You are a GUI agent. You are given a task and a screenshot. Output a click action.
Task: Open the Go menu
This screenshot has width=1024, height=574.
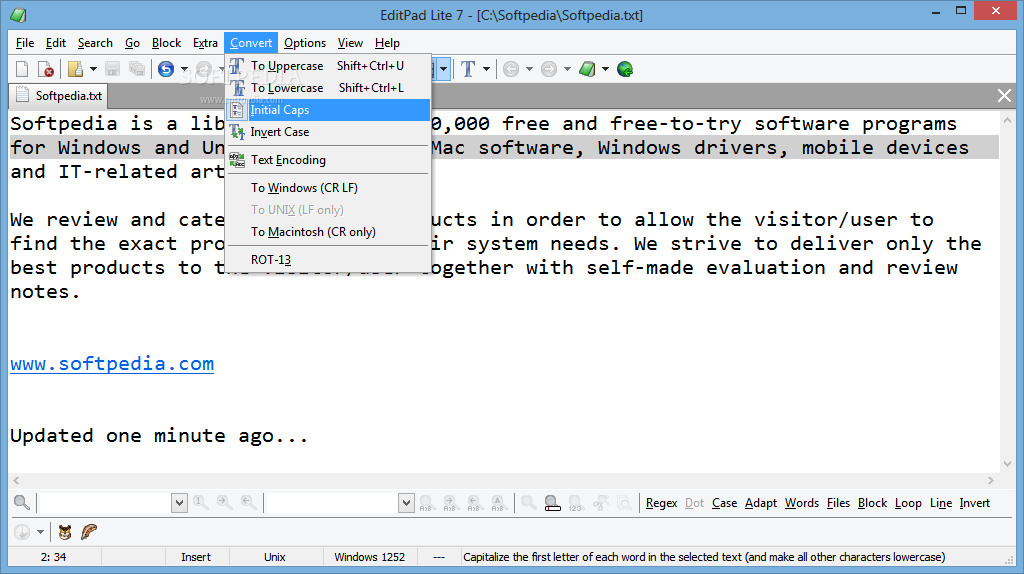click(132, 43)
